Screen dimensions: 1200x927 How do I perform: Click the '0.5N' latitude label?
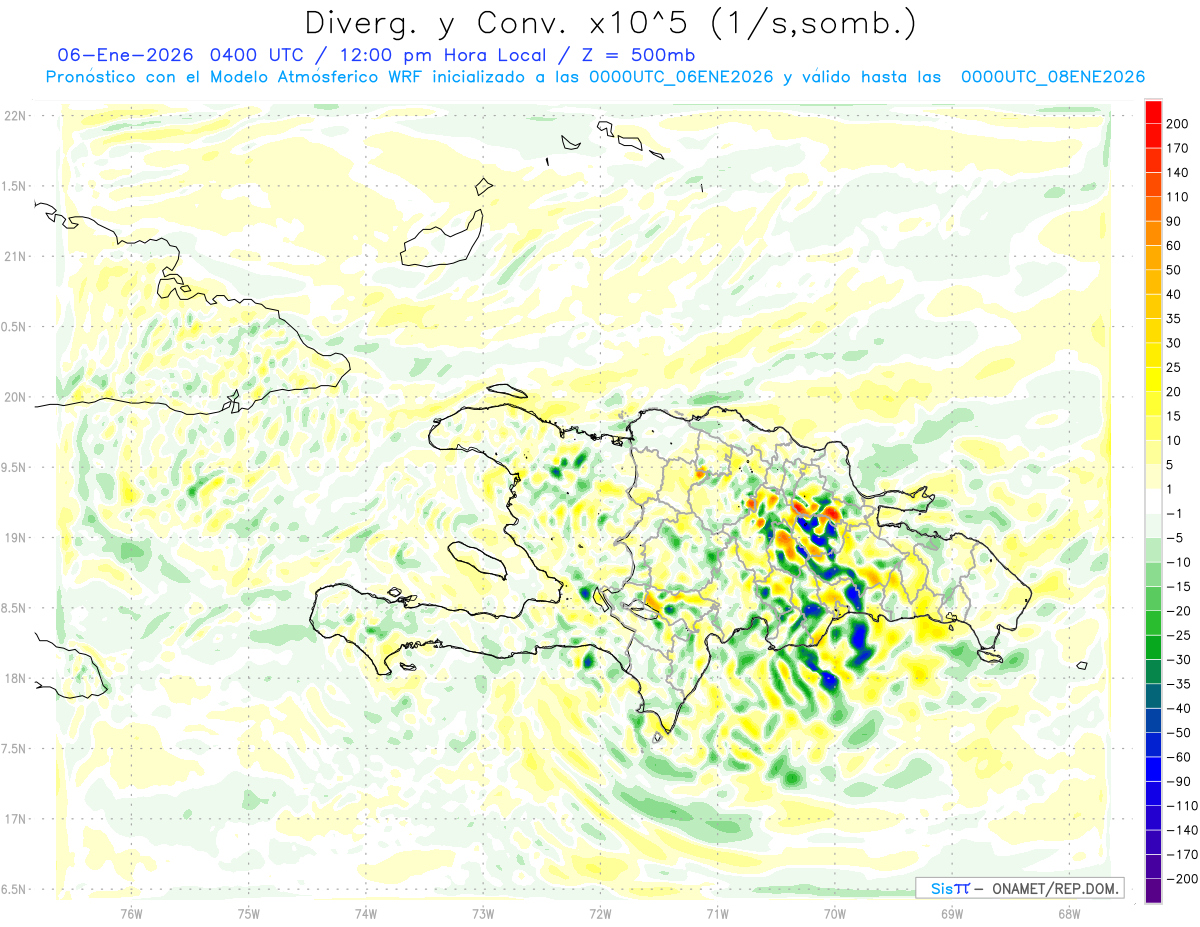pos(15,327)
